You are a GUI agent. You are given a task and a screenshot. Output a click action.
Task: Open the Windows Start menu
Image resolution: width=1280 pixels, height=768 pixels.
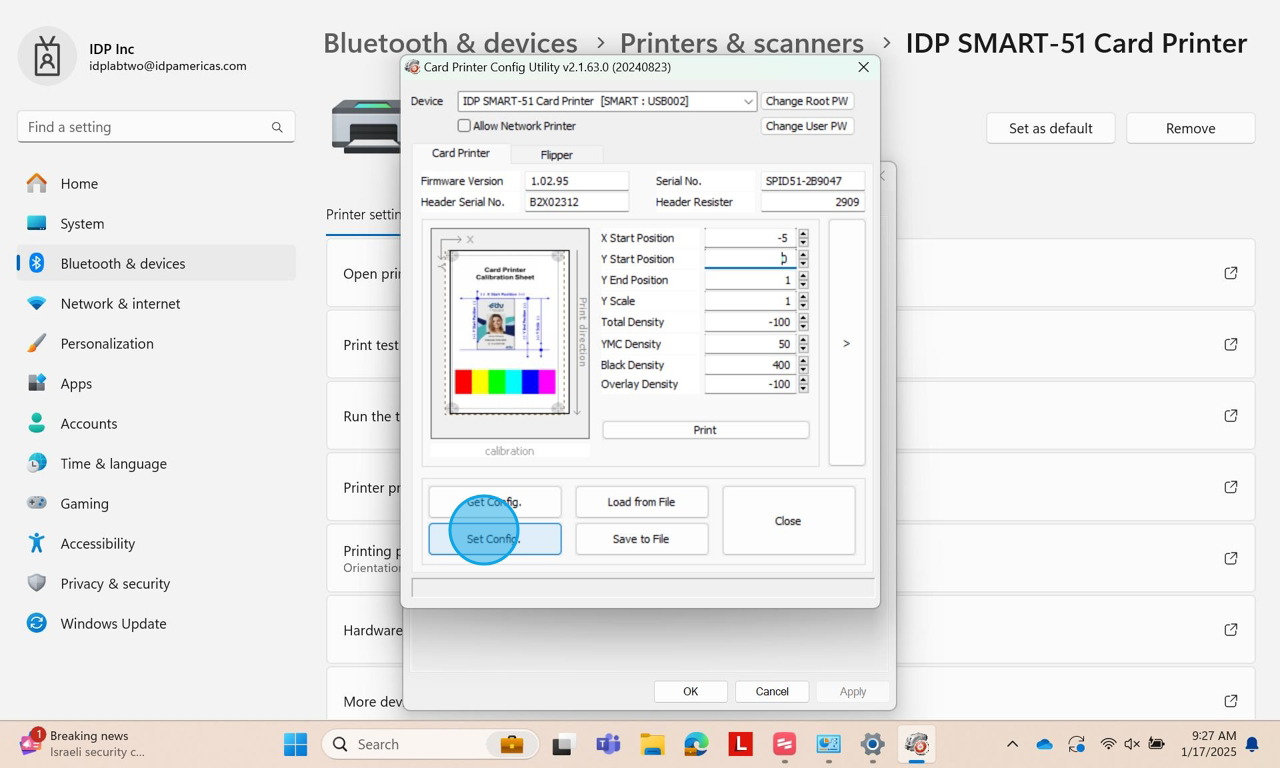click(x=296, y=744)
